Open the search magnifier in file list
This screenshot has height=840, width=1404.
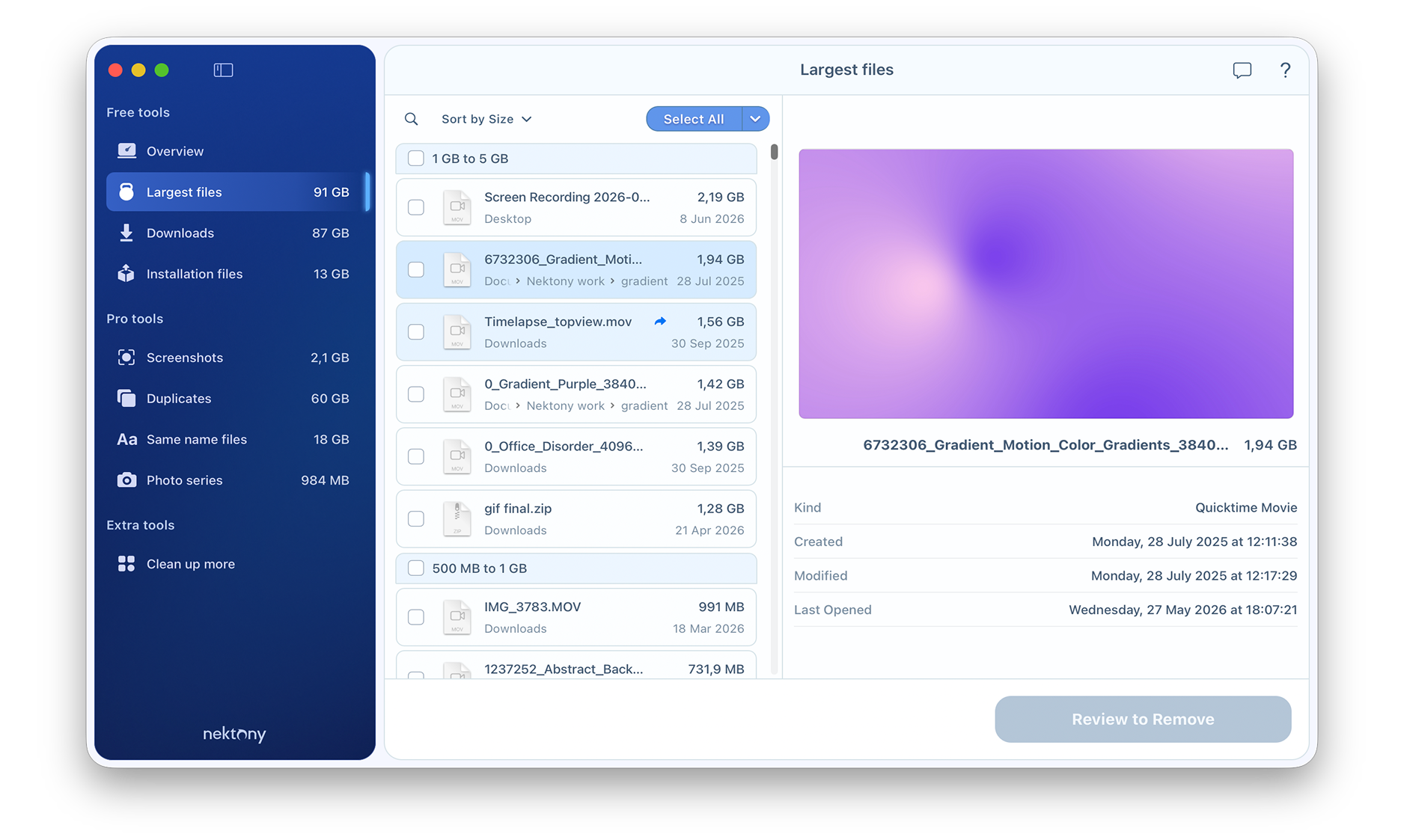coord(411,119)
